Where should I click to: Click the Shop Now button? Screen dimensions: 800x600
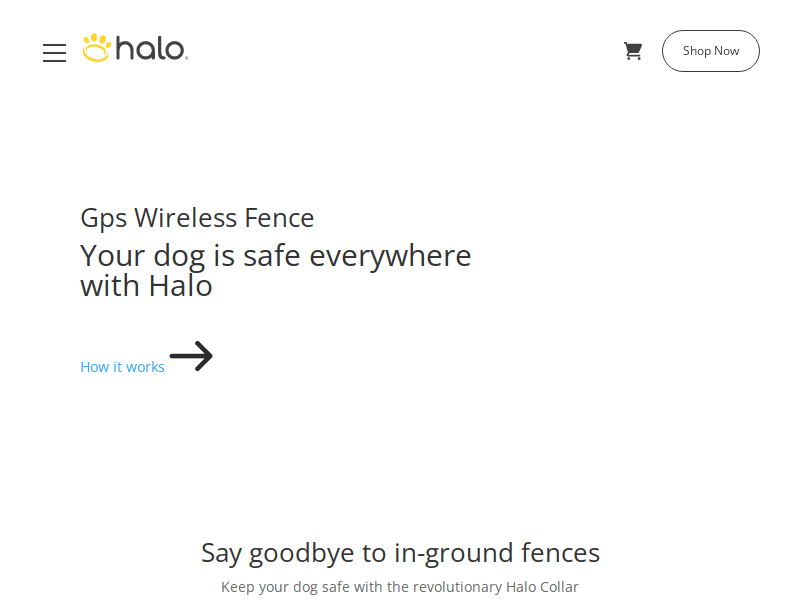(710, 50)
